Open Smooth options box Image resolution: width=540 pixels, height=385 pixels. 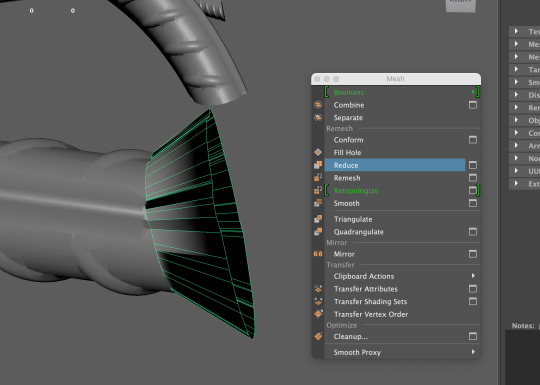[x=473, y=203]
